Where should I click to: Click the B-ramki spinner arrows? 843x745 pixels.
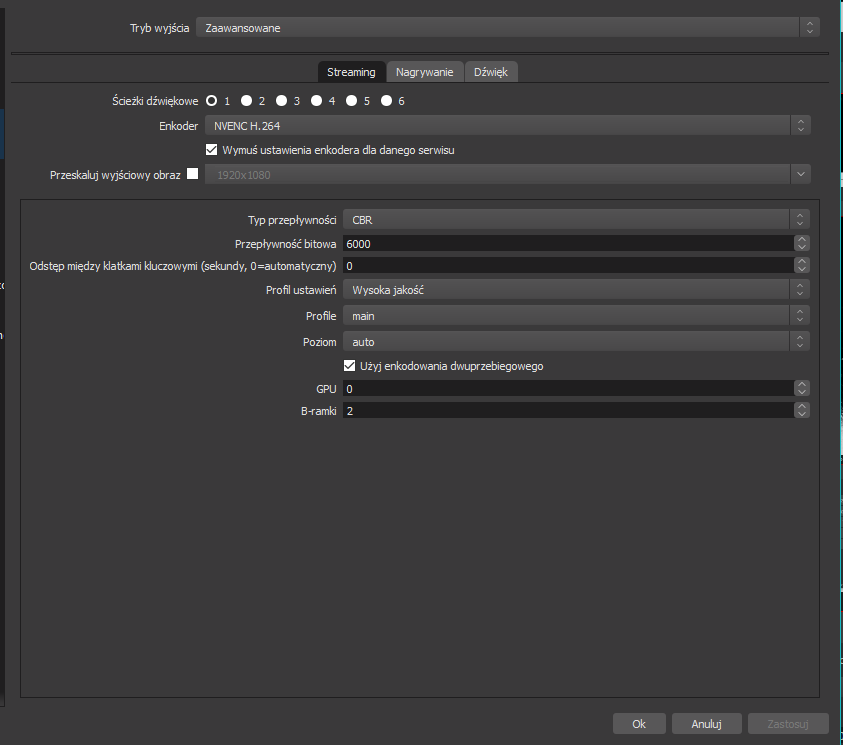click(x=801, y=411)
